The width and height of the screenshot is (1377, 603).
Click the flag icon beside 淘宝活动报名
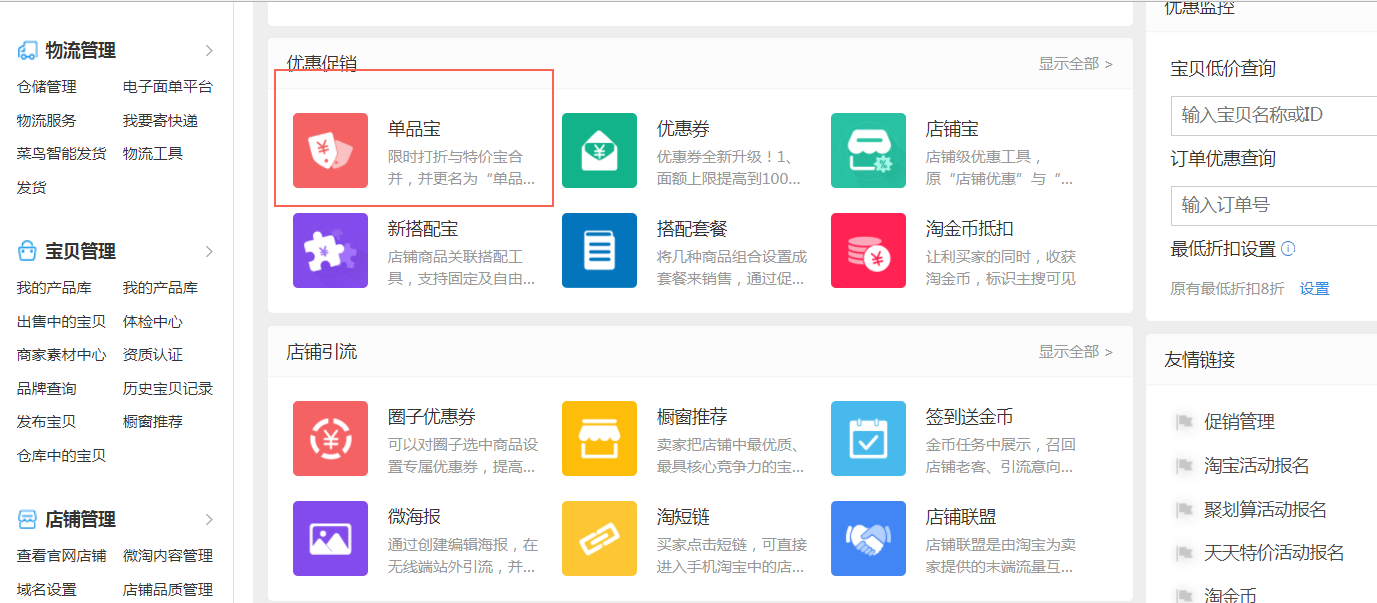pyautogui.click(x=1185, y=466)
